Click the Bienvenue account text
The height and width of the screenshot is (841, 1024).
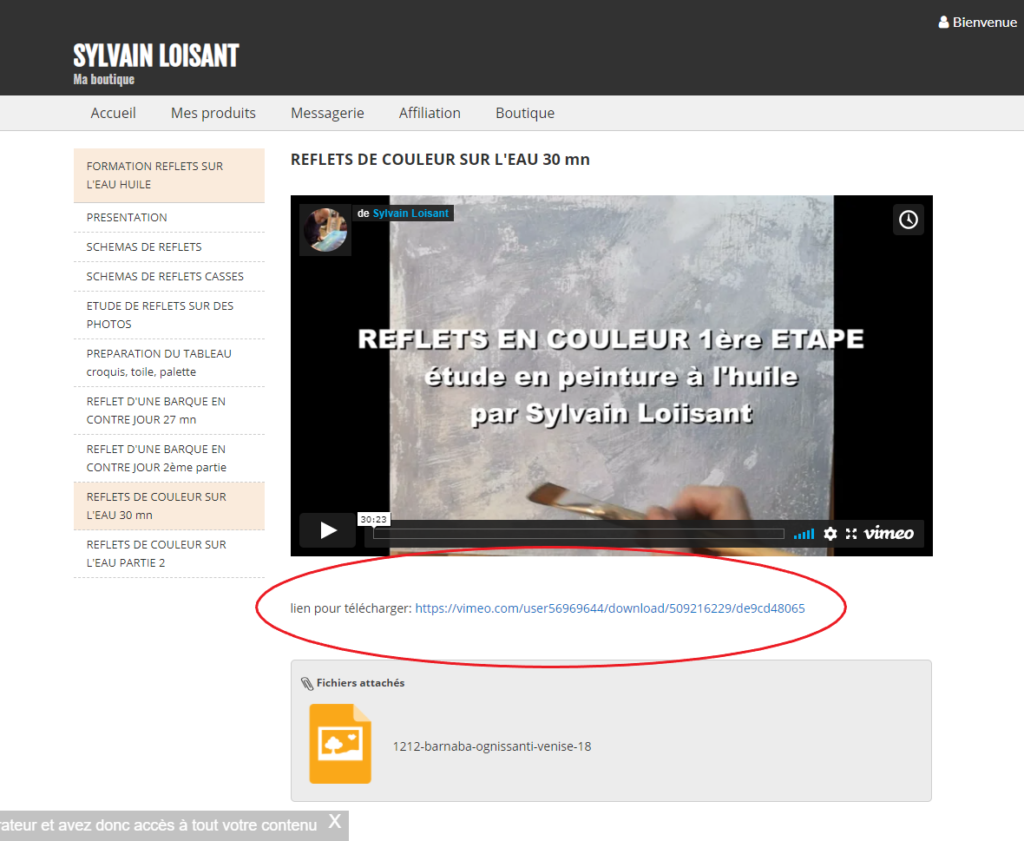[985, 22]
